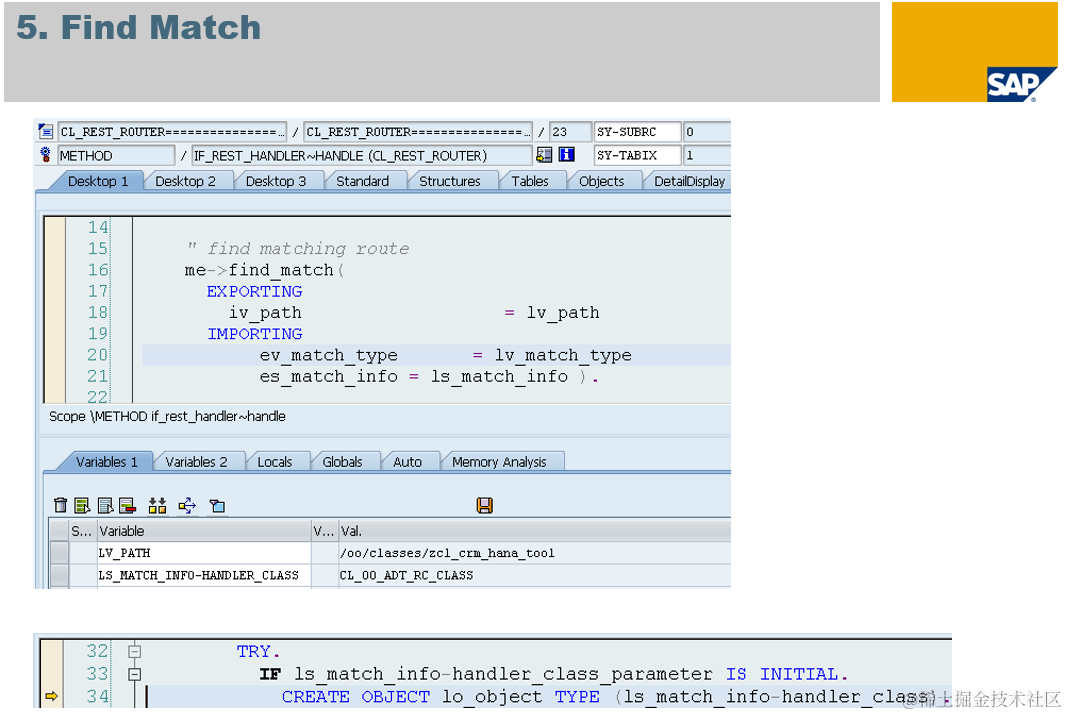
Task: Click the first CL_REST_ROUTER program field
Action: [x=172, y=131]
